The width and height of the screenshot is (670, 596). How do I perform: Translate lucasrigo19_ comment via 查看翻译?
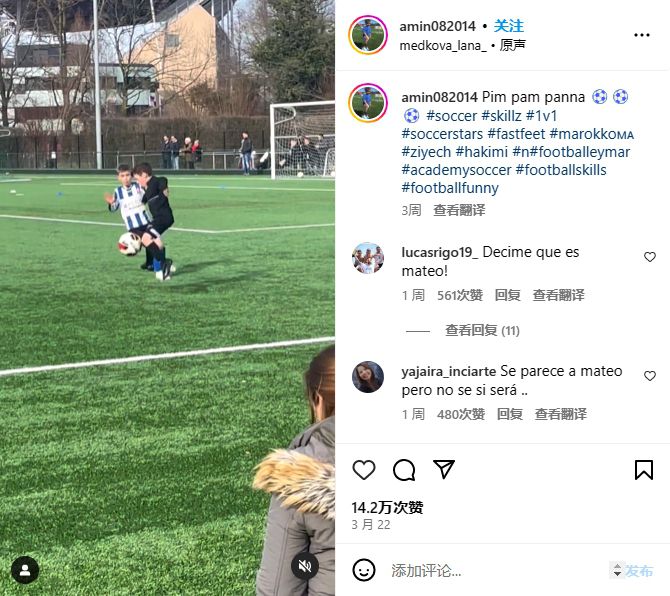coord(558,295)
